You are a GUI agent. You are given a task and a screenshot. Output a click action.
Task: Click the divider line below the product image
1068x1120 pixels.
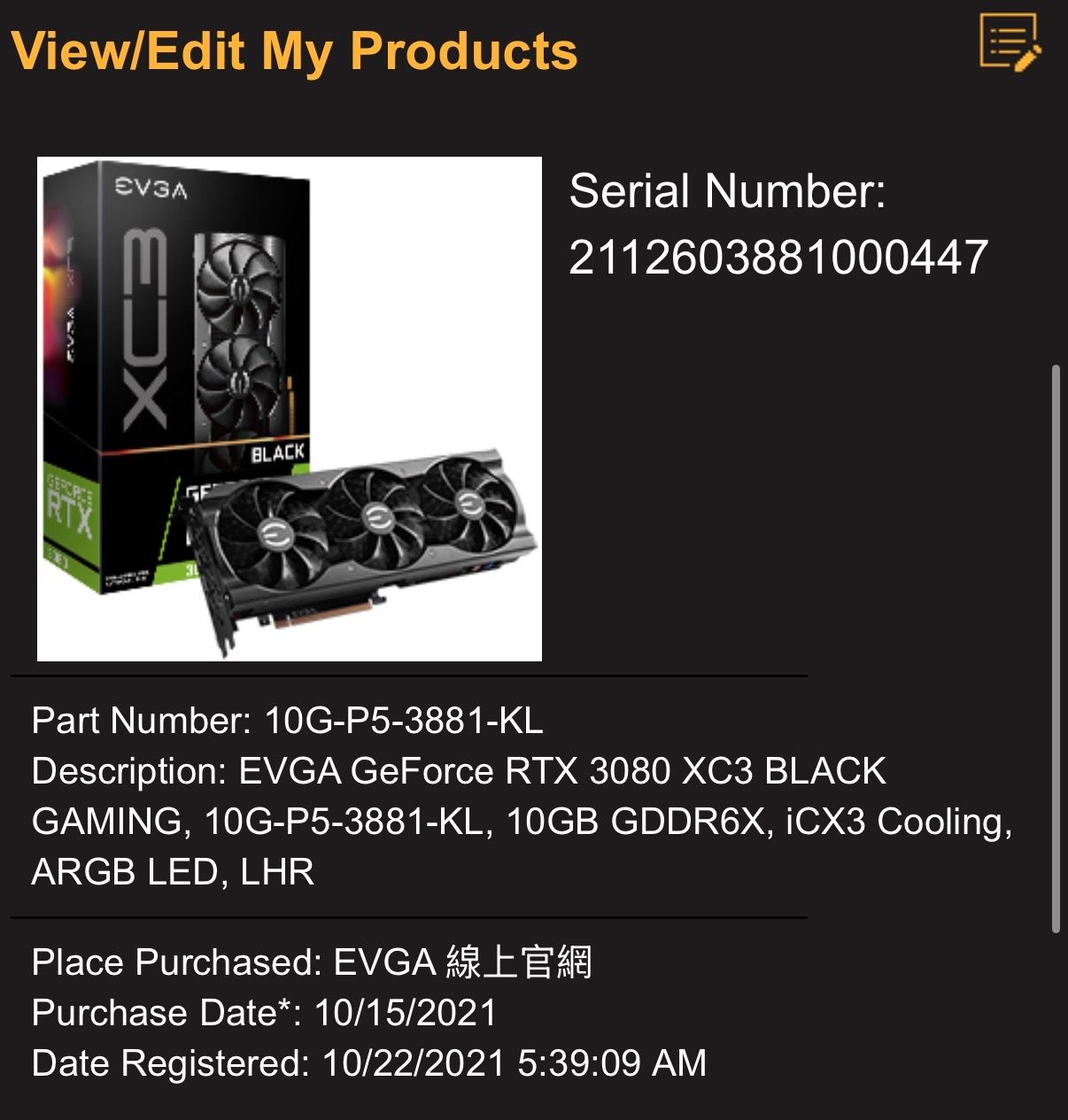click(x=409, y=676)
